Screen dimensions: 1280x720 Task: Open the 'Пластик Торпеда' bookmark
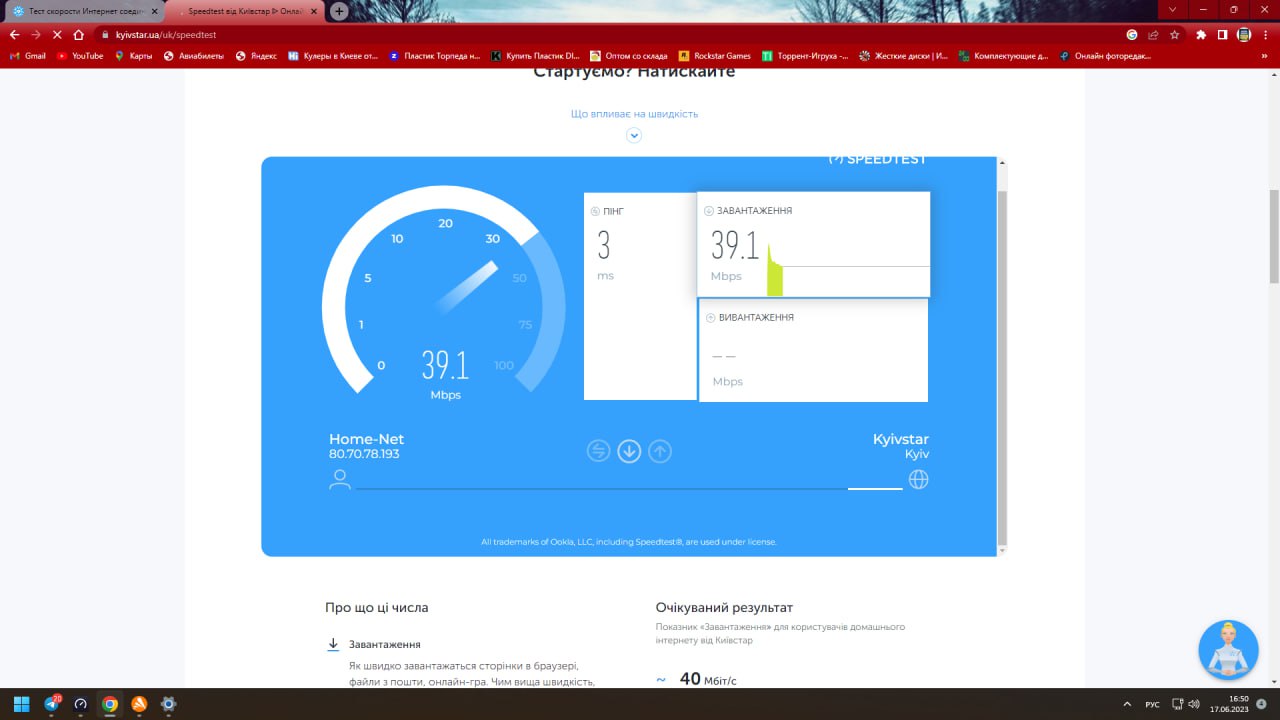(x=435, y=56)
